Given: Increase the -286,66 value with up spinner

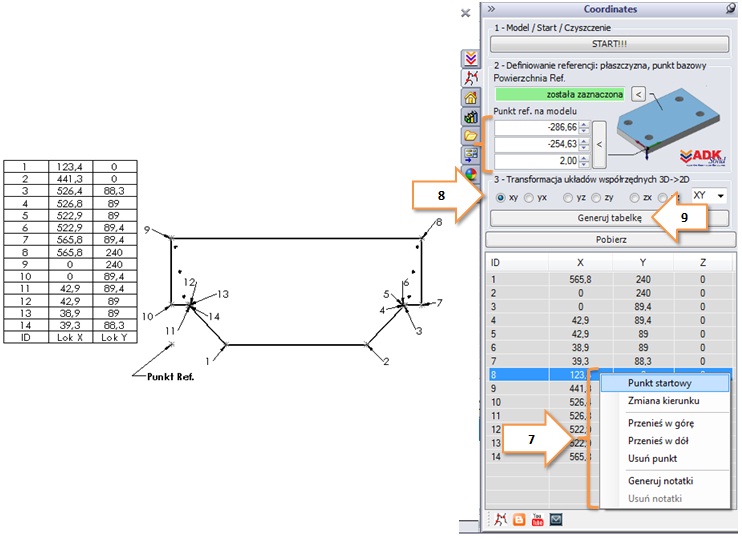Looking at the screenshot, I should [x=584, y=124].
